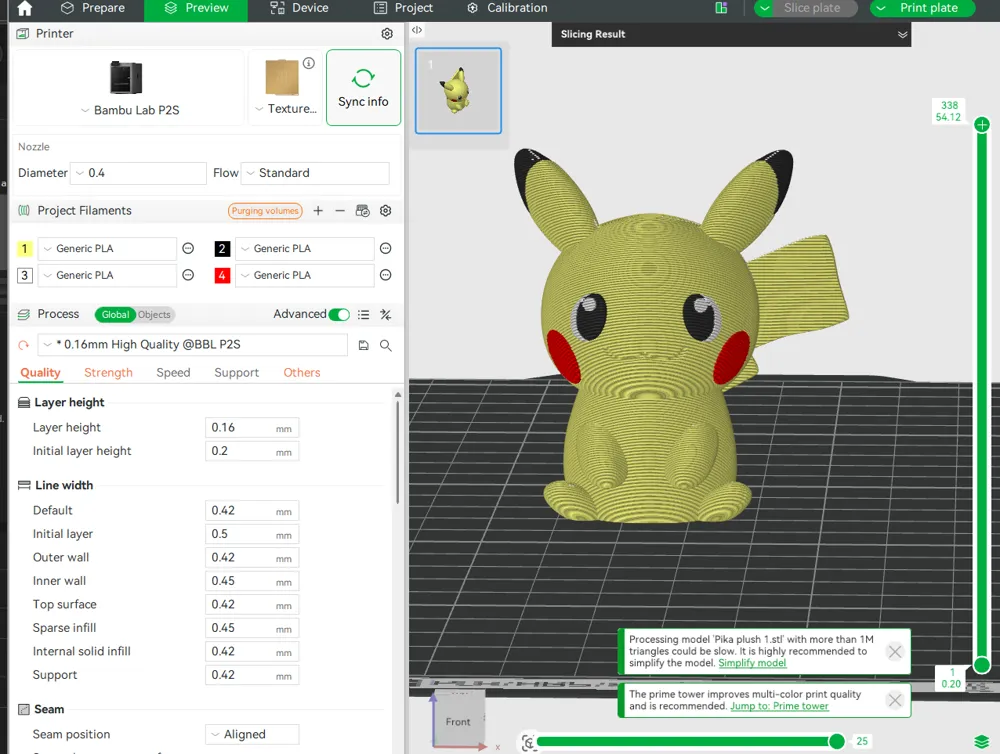Click layer slider top plus handle
The width and height of the screenshot is (1000, 754).
(982, 125)
